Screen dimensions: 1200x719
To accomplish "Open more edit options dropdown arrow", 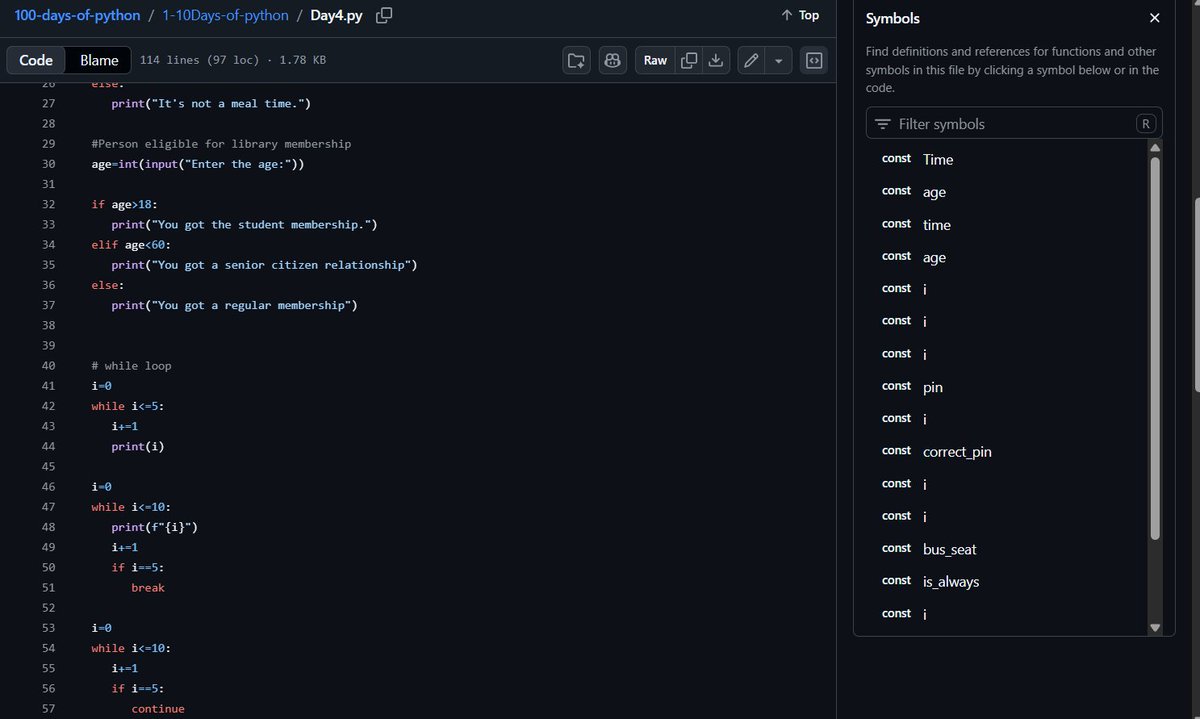I will tap(778, 60).
